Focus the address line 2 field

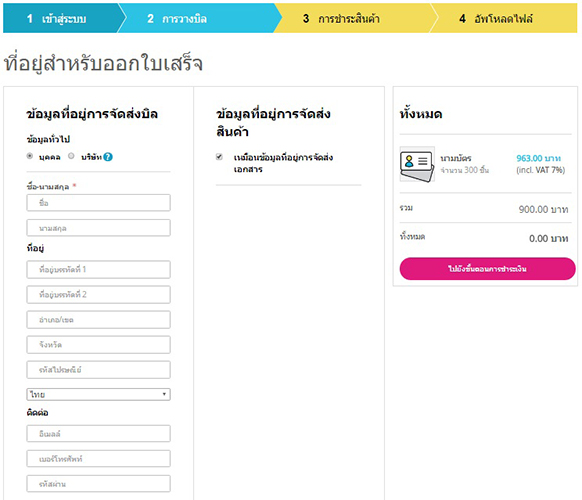point(98,295)
